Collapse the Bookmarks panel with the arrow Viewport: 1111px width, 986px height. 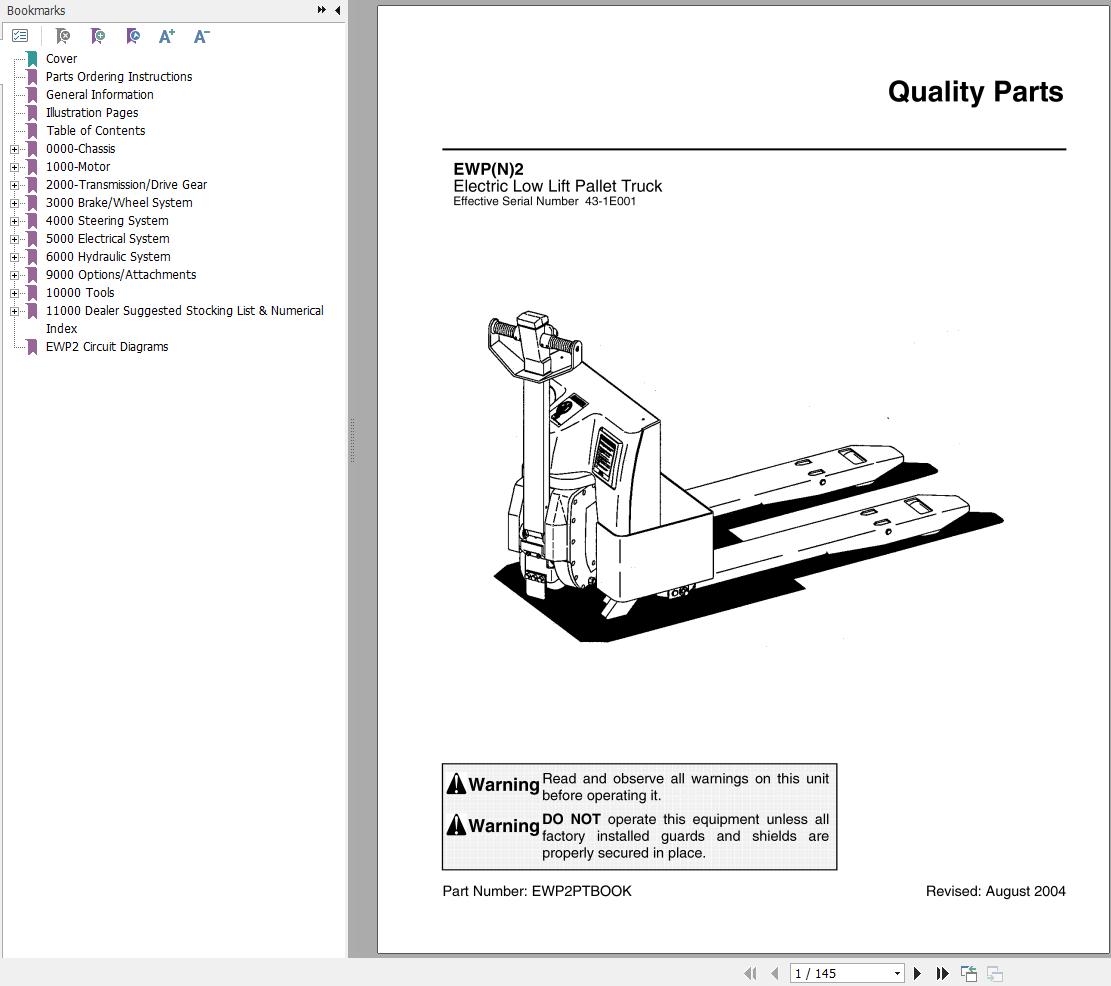(x=337, y=10)
